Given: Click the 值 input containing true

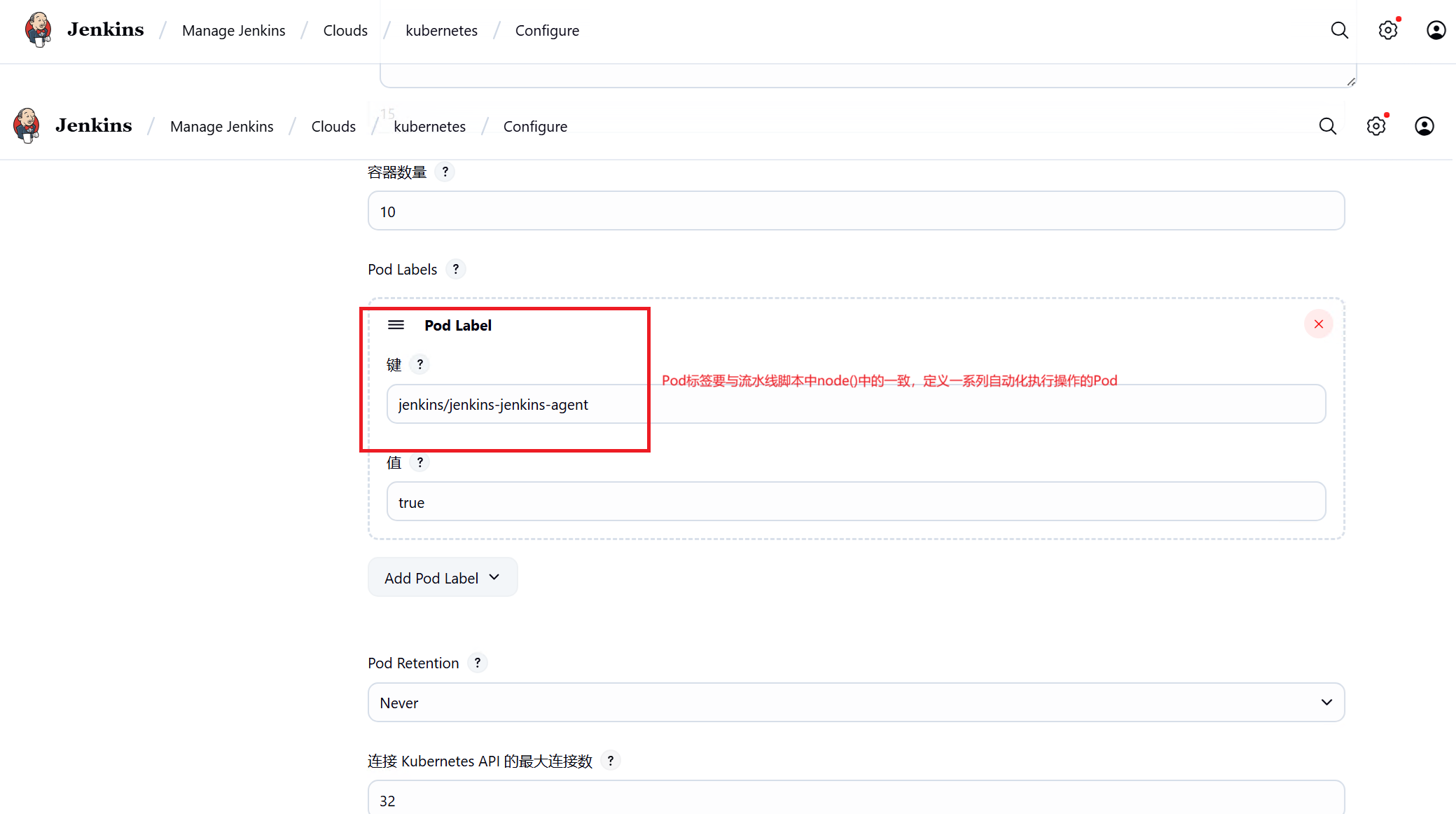Looking at the screenshot, I should (x=855, y=502).
